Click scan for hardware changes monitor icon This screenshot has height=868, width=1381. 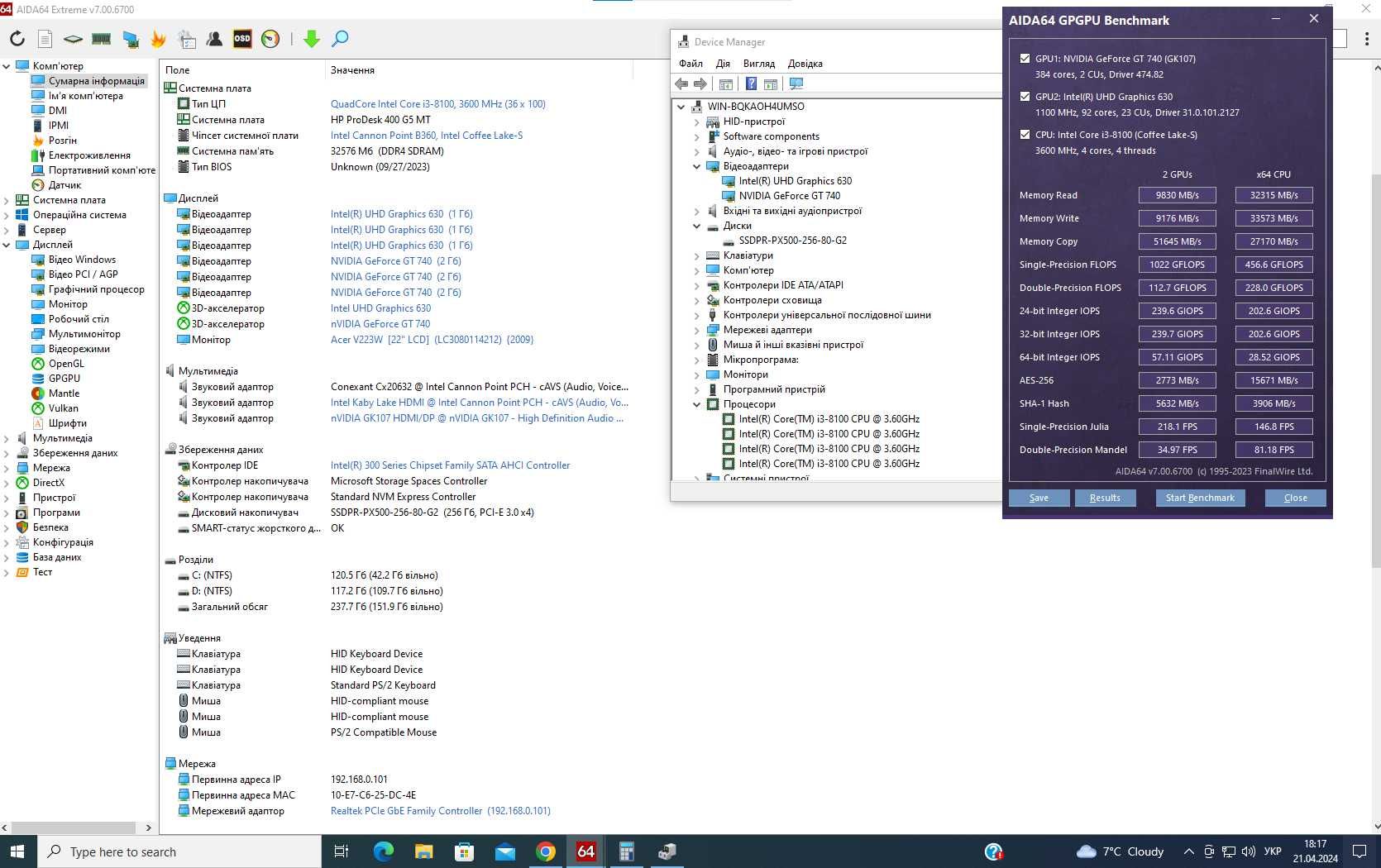796,83
